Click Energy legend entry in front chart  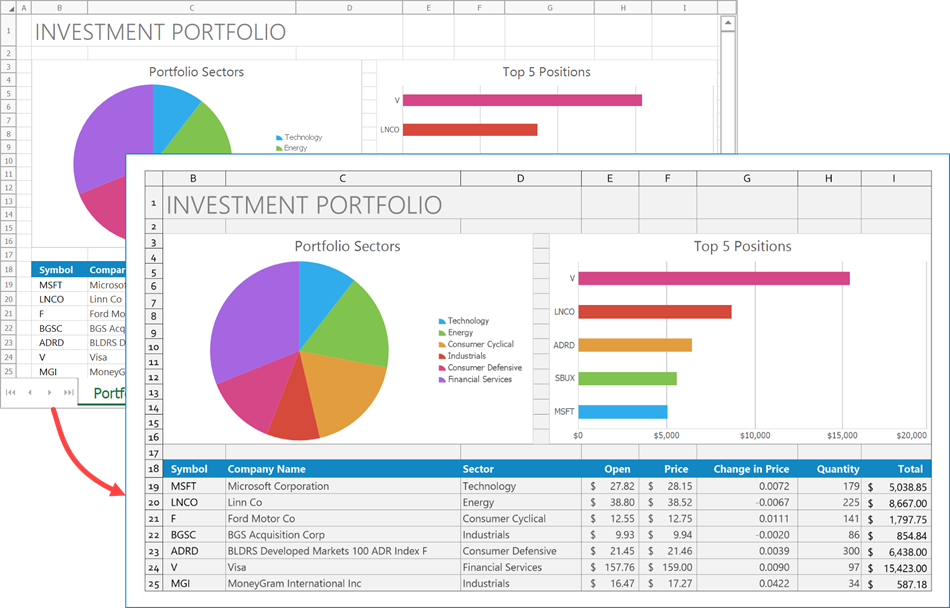[456, 332]
